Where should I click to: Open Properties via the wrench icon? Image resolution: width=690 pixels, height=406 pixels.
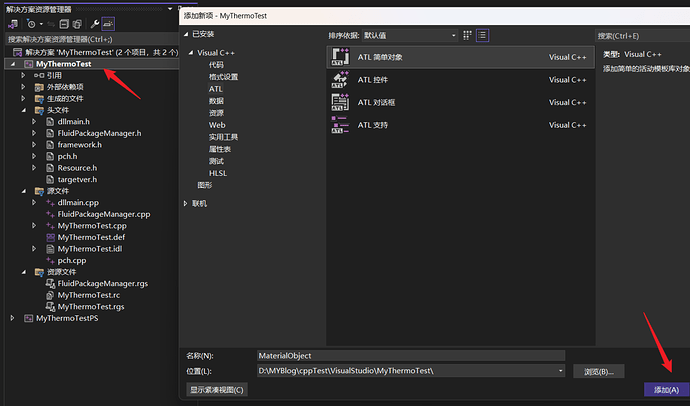click(94, 24)
